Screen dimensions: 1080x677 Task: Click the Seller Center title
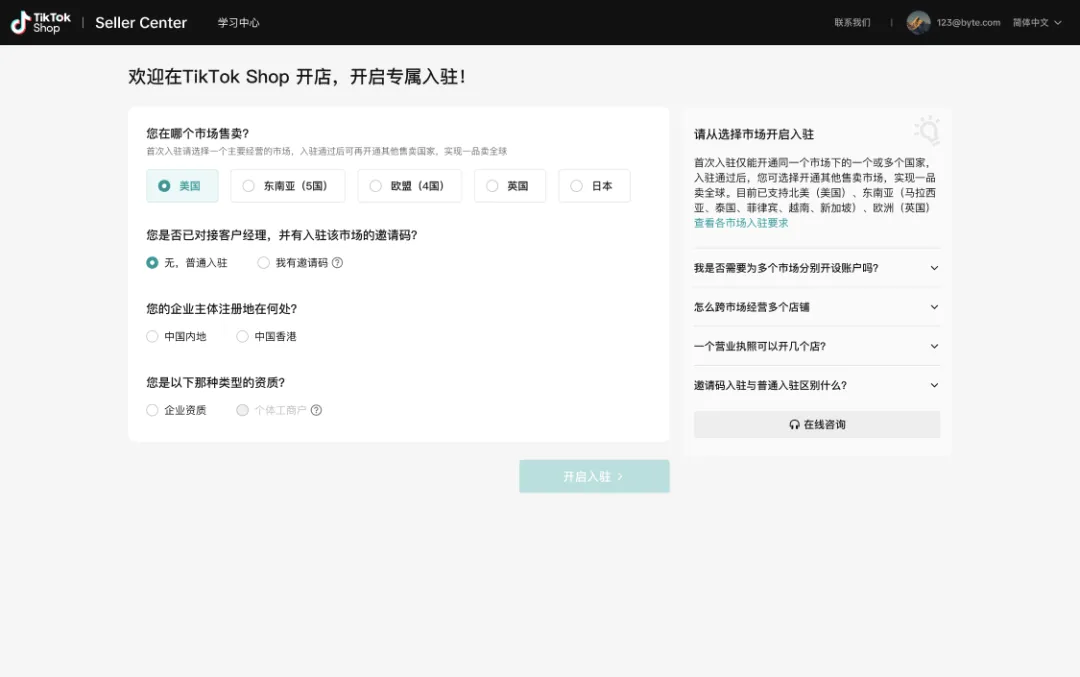[141, 23]
